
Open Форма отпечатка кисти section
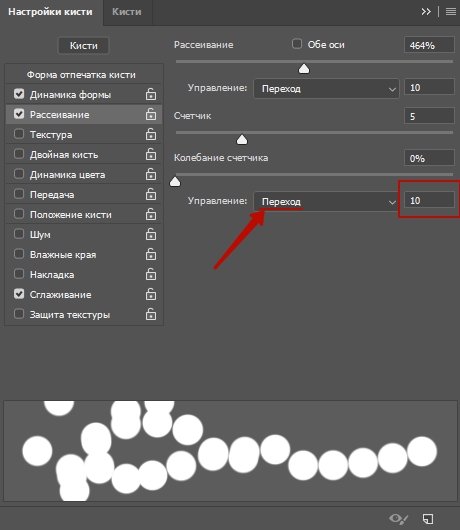[81, 75]
